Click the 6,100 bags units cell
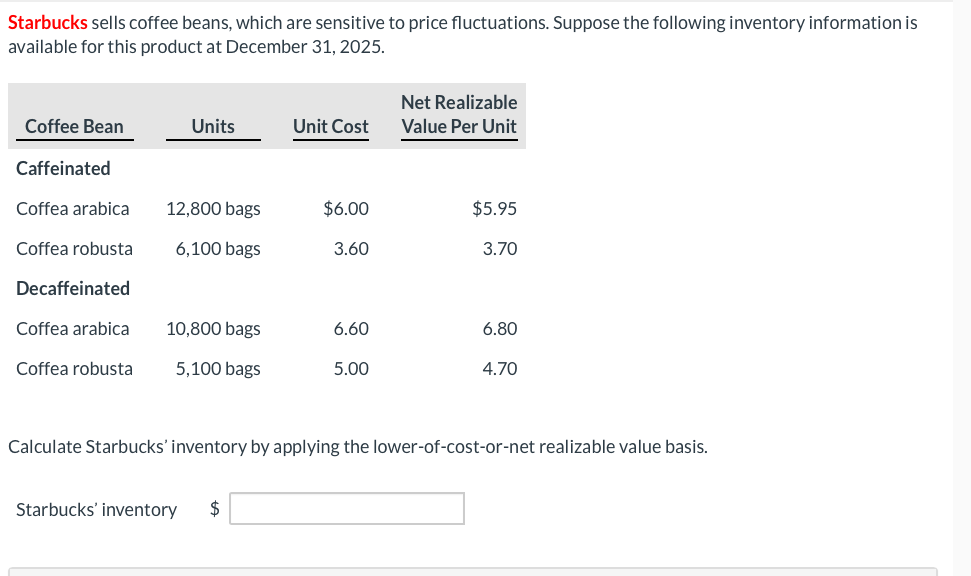This screenshot has height=576, width=971. pos(218,248)
